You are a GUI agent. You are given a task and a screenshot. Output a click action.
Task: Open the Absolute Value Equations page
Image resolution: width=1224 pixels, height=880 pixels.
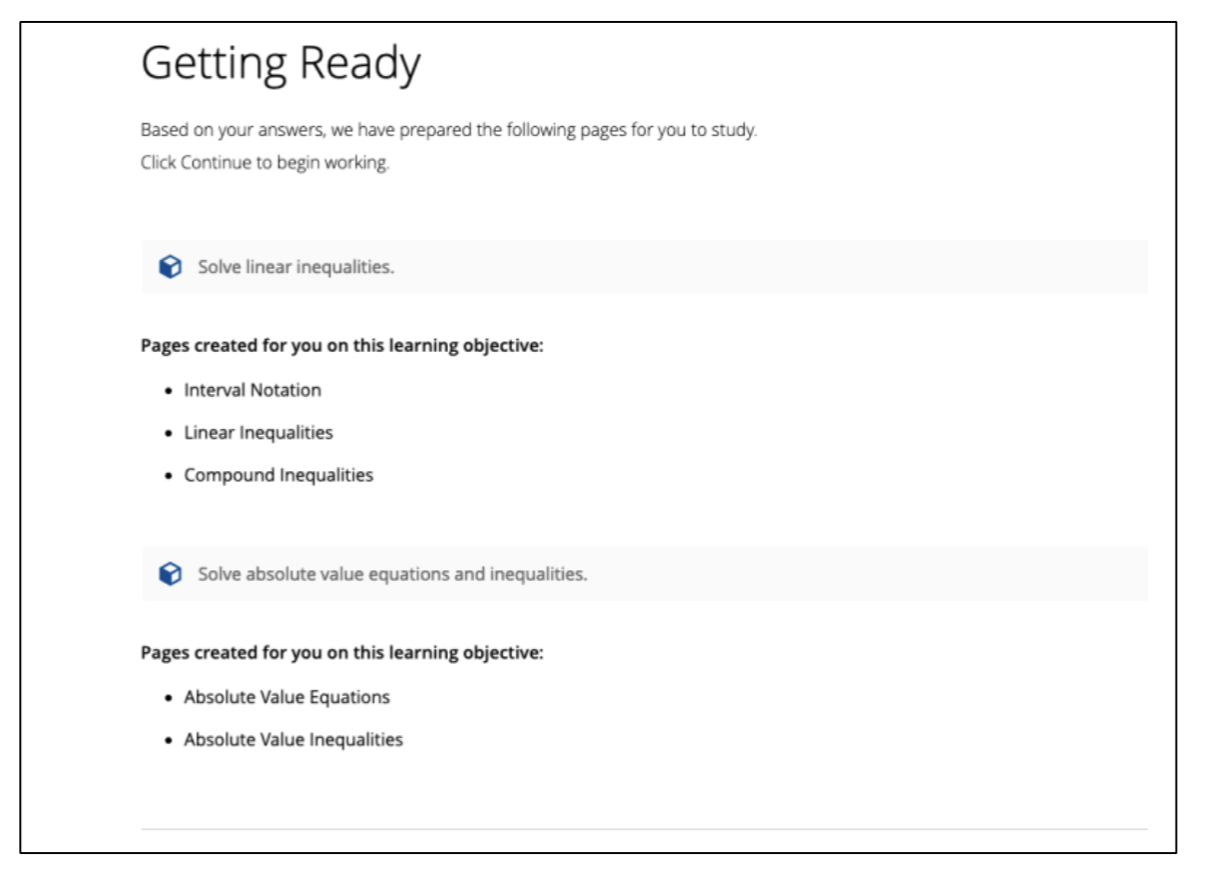[287, 697]
